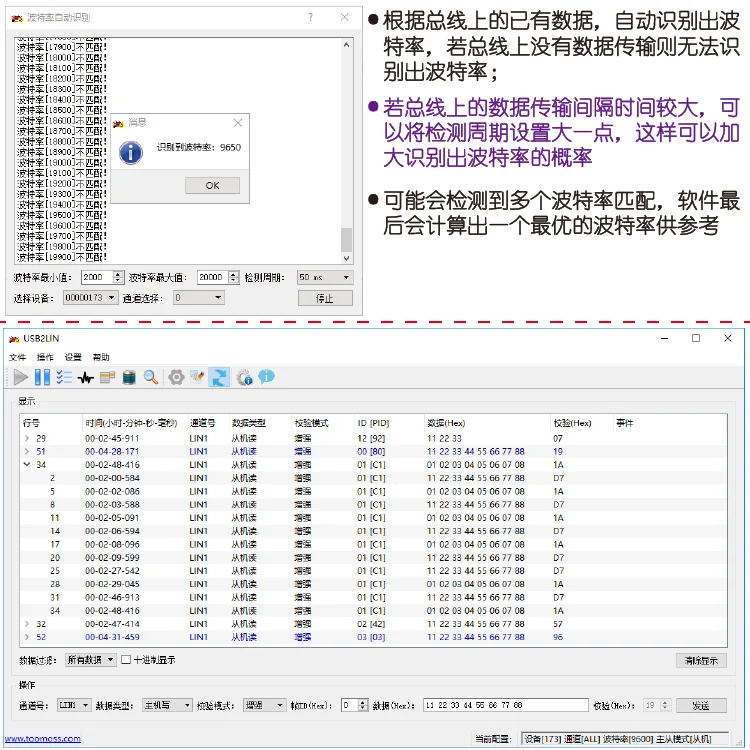Select child row 25 at 00-02-27-542
Viewport: 750px width, 750px height.
click(373, 571)
